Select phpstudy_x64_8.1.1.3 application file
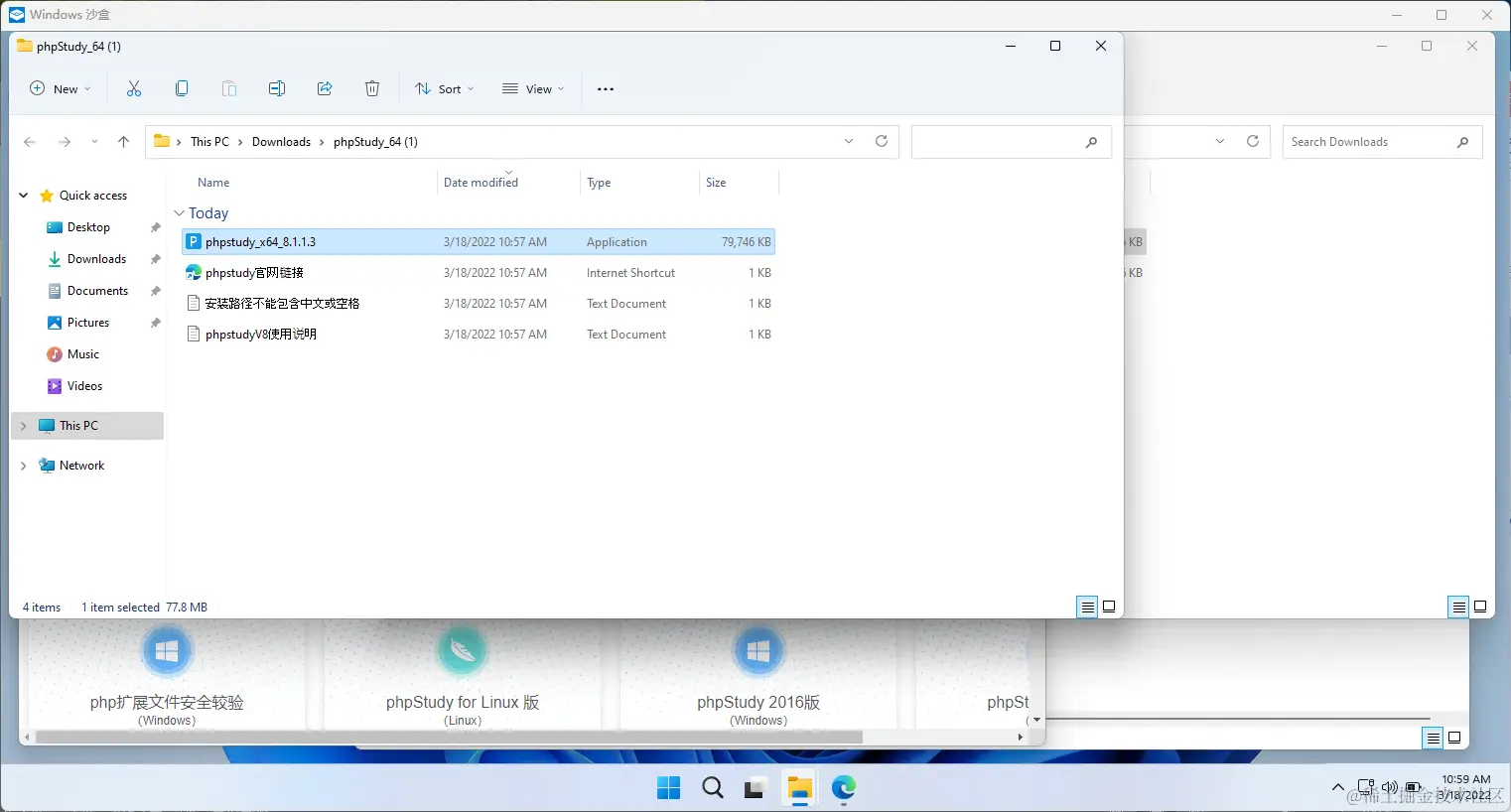The height and width of the screenshot is (812, 1511). [x=479, y=242]
